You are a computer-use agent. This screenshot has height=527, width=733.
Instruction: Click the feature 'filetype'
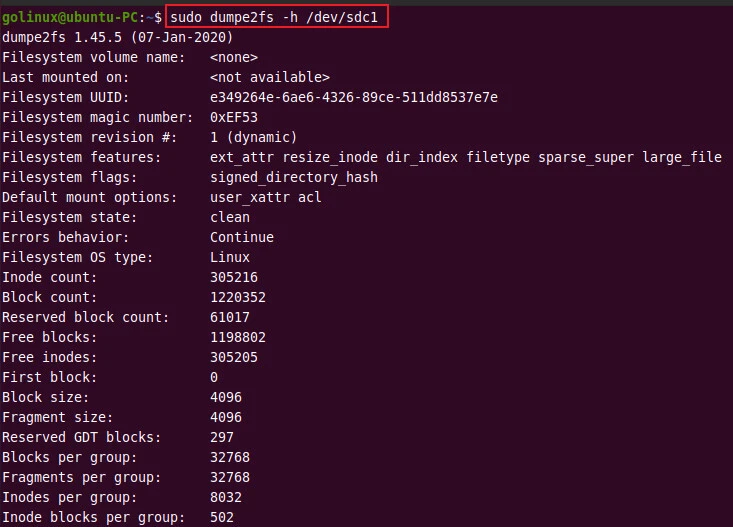point(498,158)
